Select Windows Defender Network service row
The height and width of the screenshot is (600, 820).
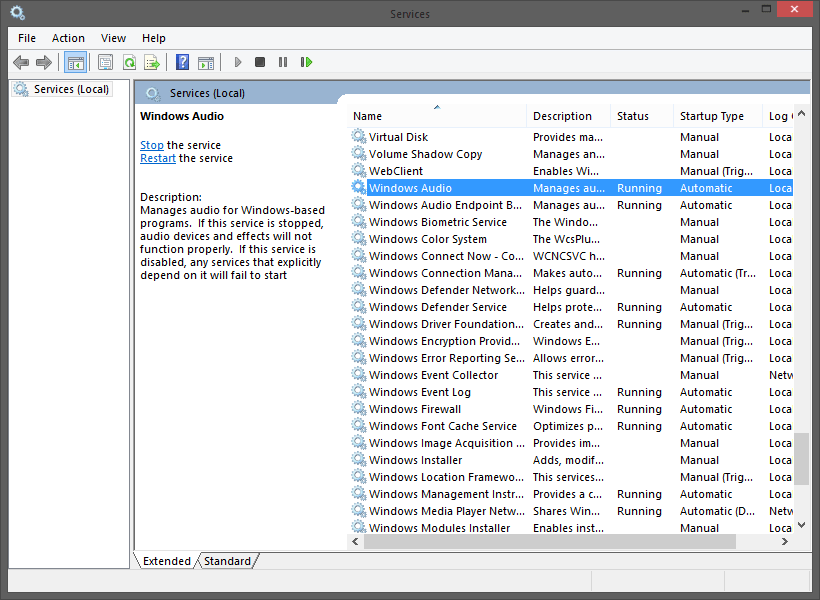[x=571, y=290]
